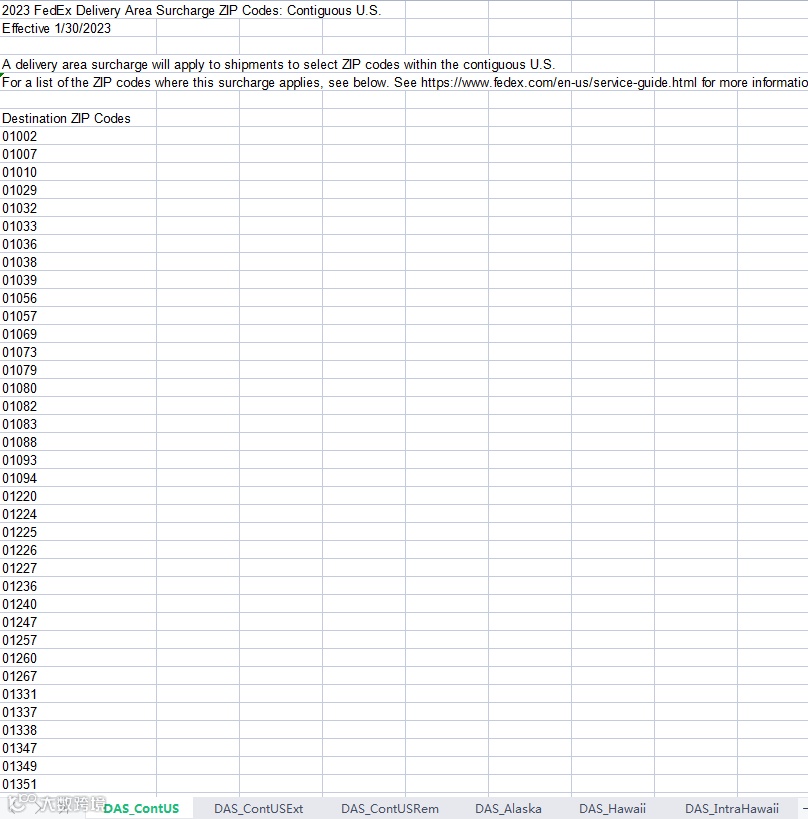
Task: Select ZIP code cell 01007
Action: tap(78, 154)
